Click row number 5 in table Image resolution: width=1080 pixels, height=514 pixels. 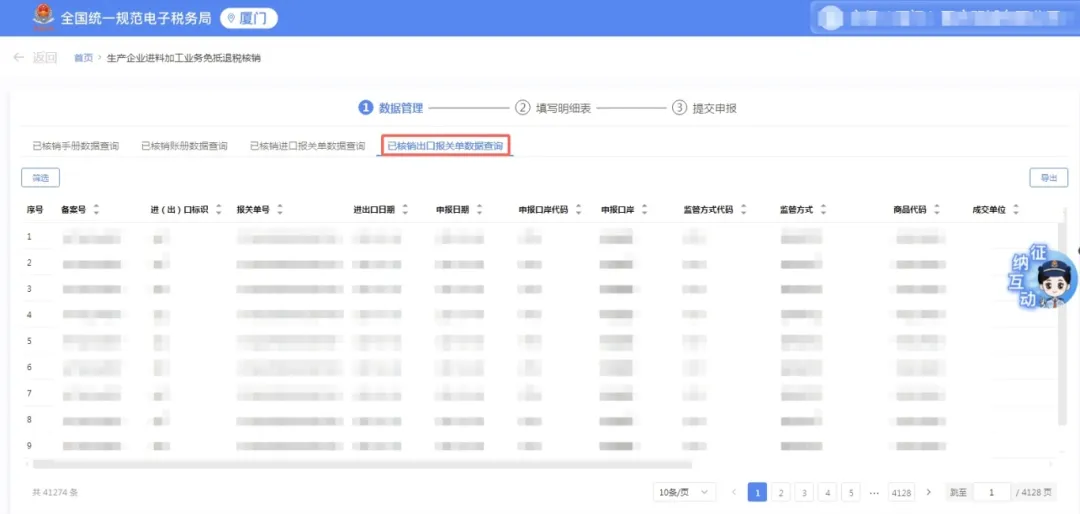pos(30,340)
